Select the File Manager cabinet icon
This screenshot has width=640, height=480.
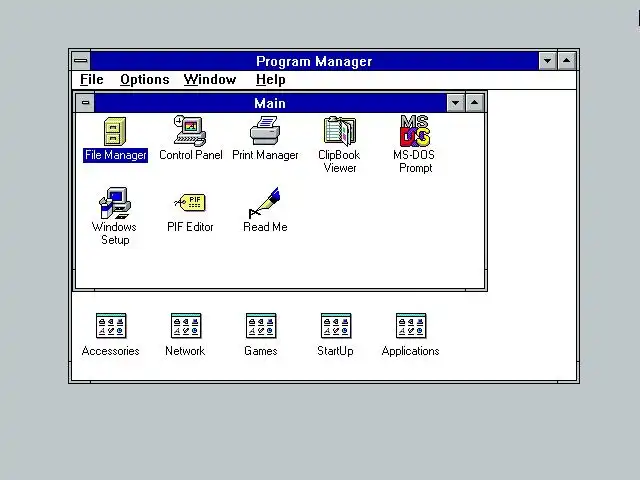(115, 131)
